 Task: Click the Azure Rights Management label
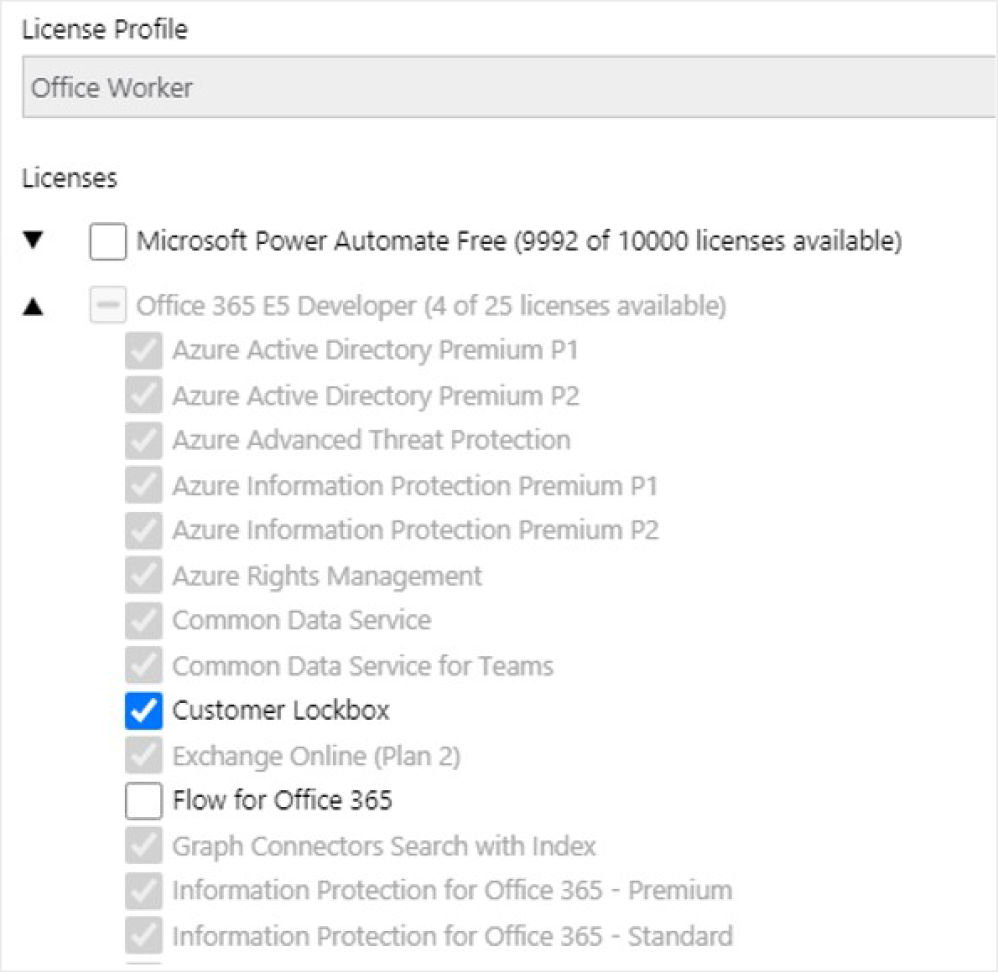pos(327,576)
